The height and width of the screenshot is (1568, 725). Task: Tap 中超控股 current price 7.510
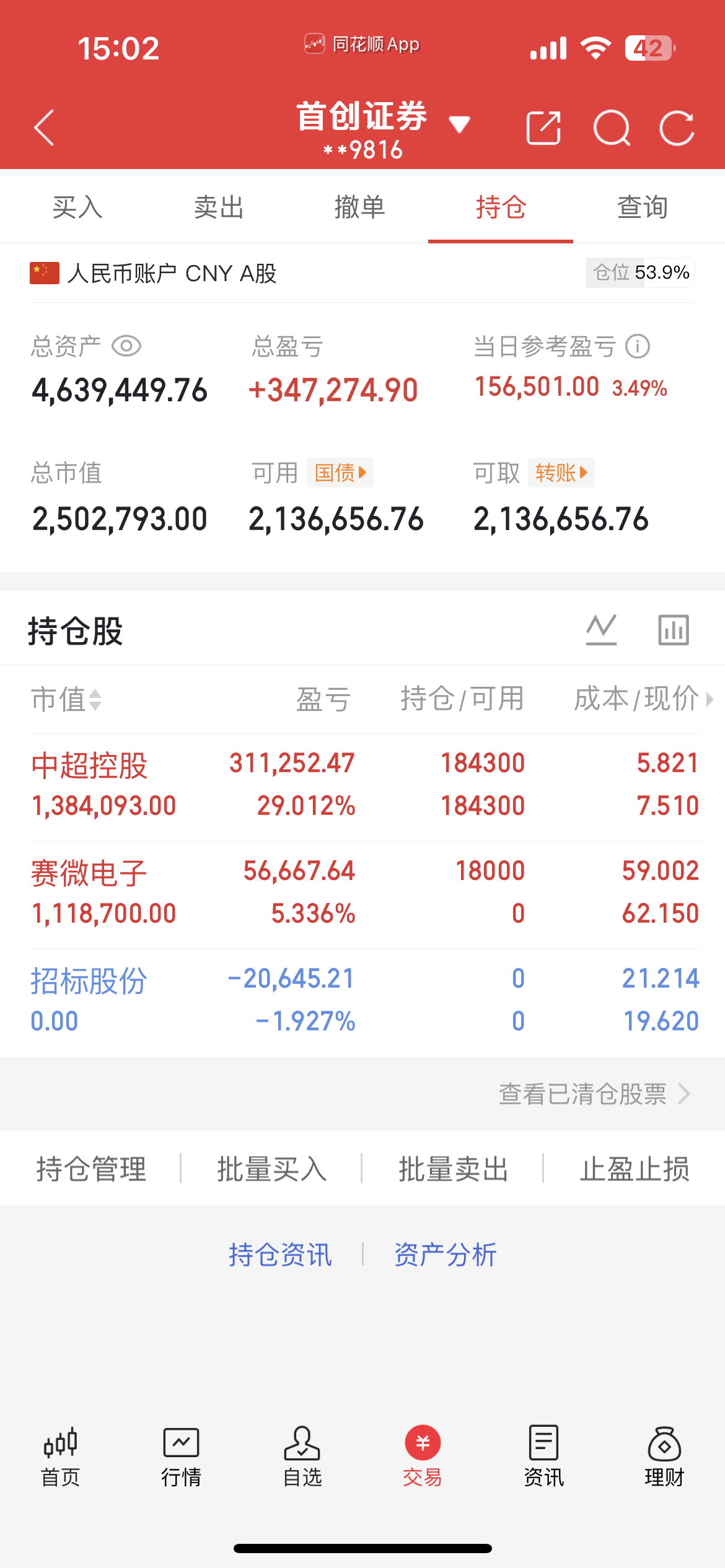tap(668, 806)
